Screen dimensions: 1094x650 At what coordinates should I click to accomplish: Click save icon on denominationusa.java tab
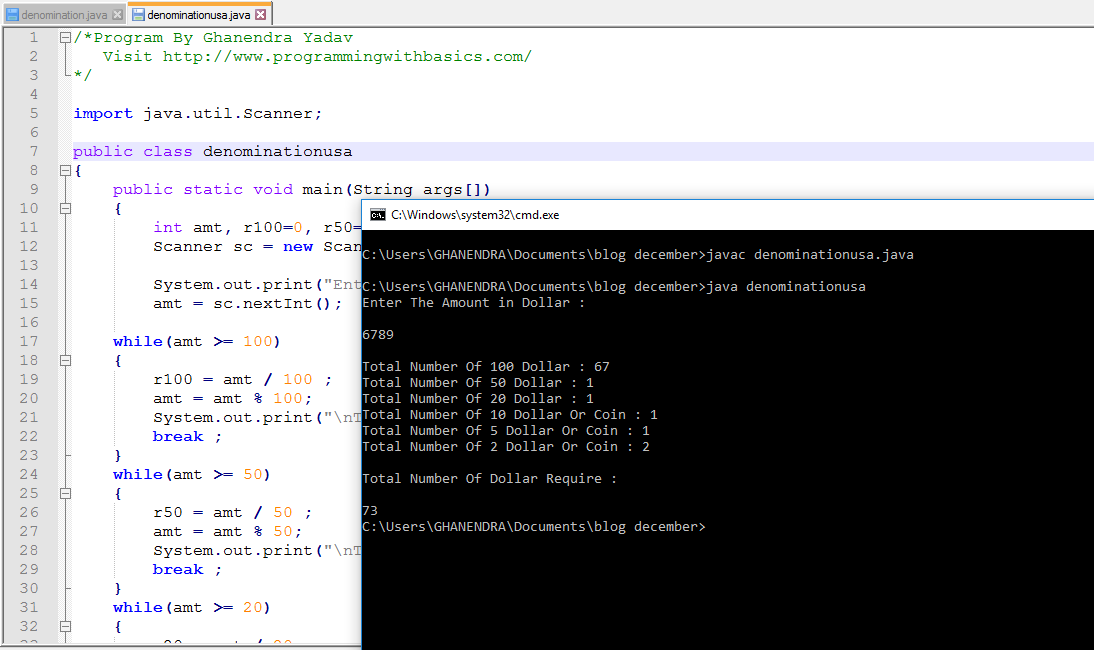point(138,15)
